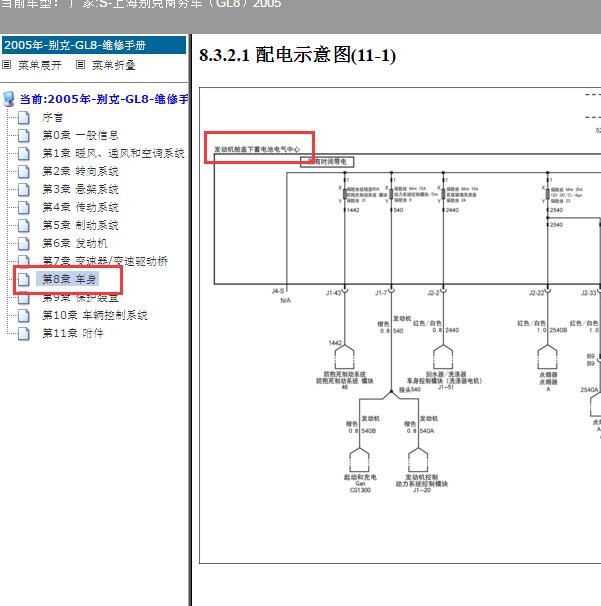
Task: Open chapter 第7章 变速器/变速驱动桥
Action: point(105,261)
